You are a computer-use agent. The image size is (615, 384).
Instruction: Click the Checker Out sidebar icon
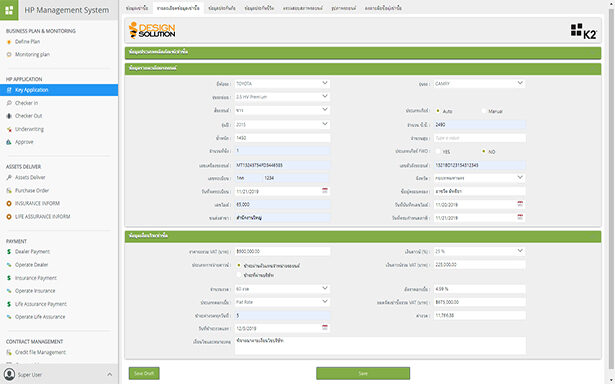click(x=9, y=116)
